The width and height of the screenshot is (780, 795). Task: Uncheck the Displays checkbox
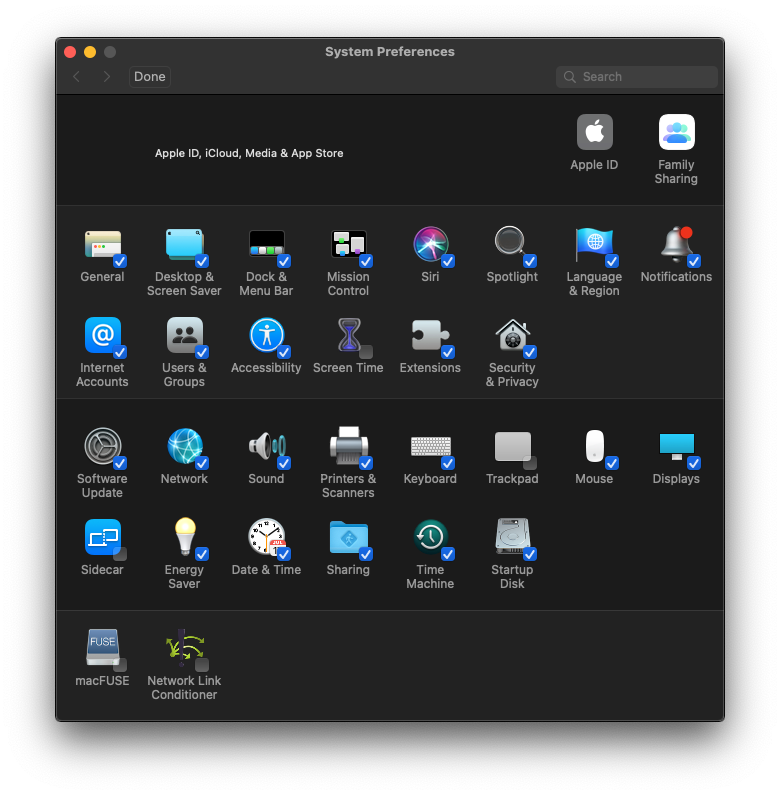(694, 463)
